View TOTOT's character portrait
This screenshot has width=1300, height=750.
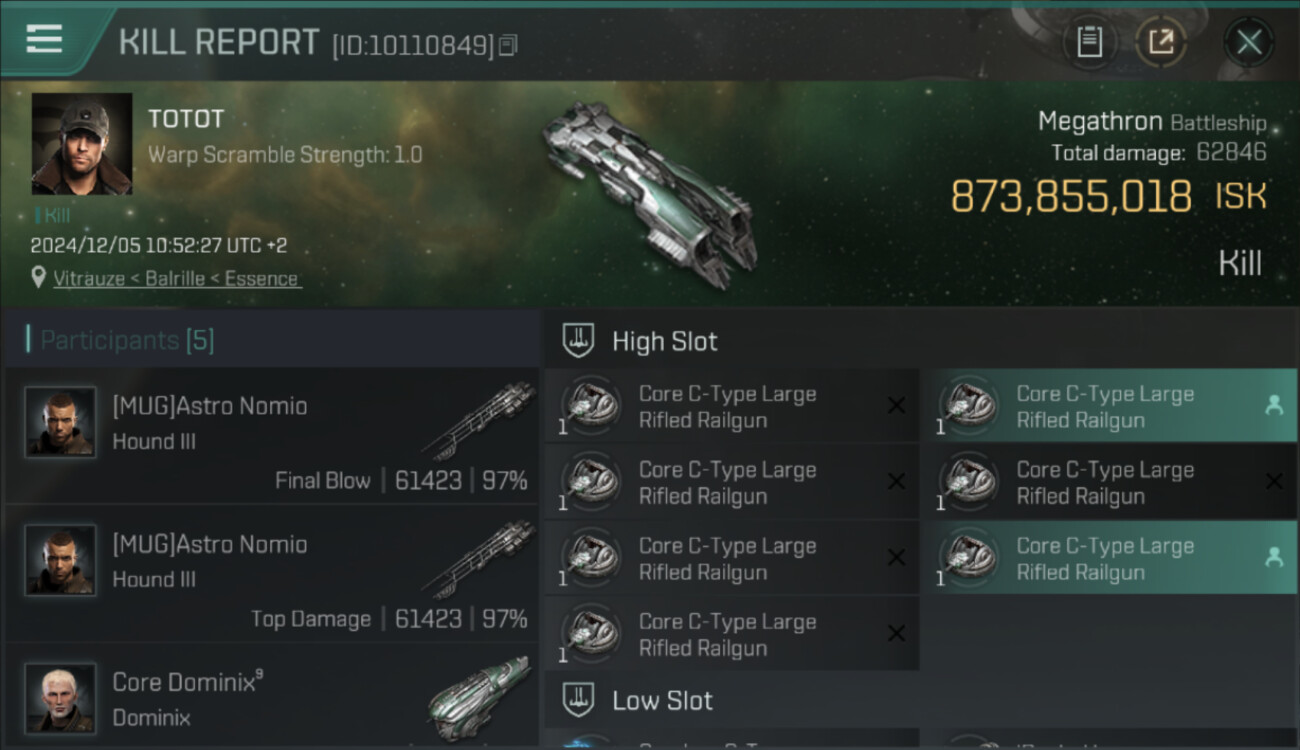pos(82,144)
